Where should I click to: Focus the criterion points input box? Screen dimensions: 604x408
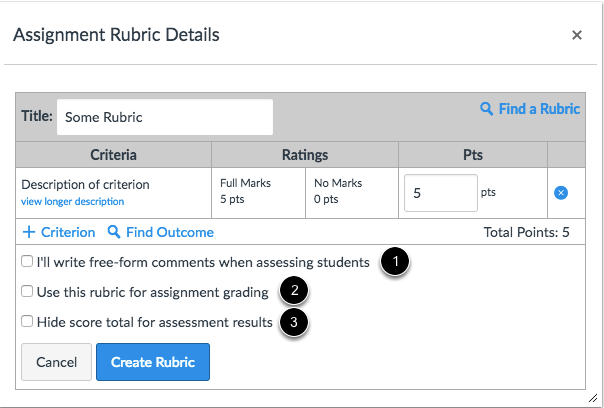440,193
